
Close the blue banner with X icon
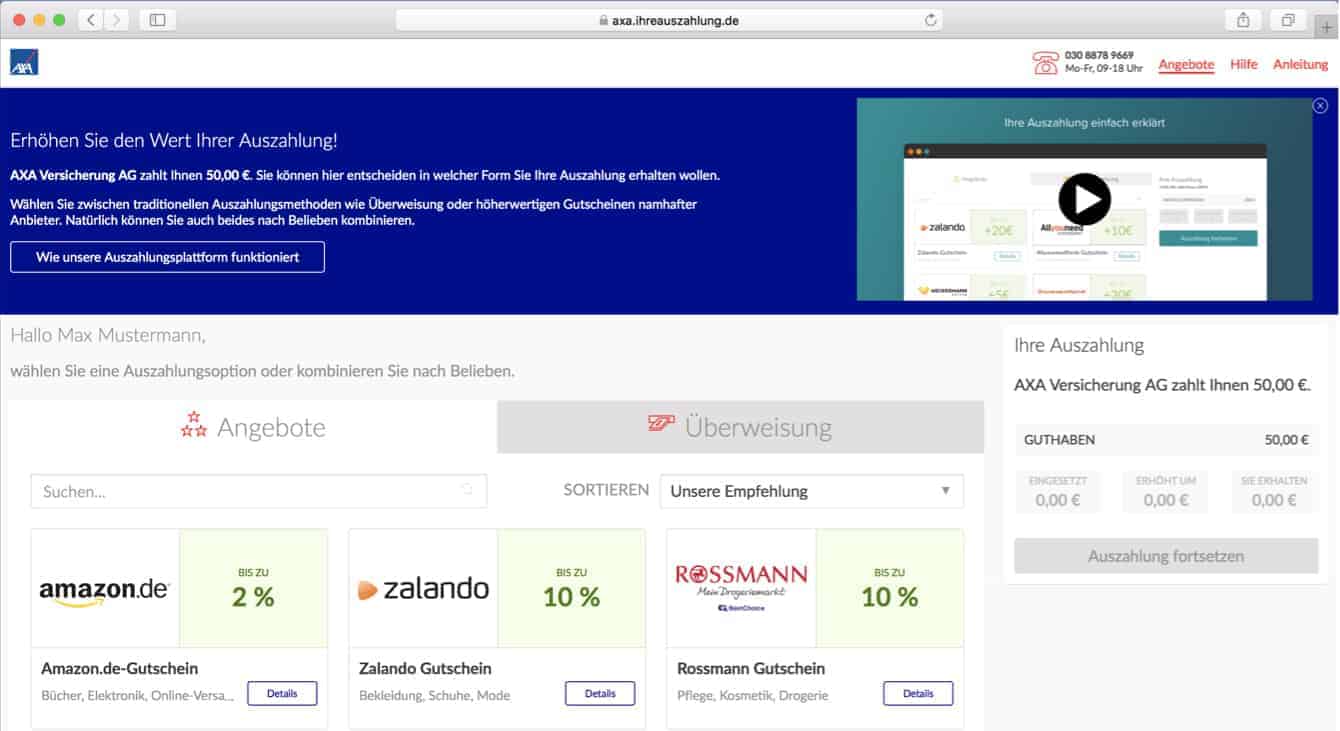click(x=1320, y=105)
